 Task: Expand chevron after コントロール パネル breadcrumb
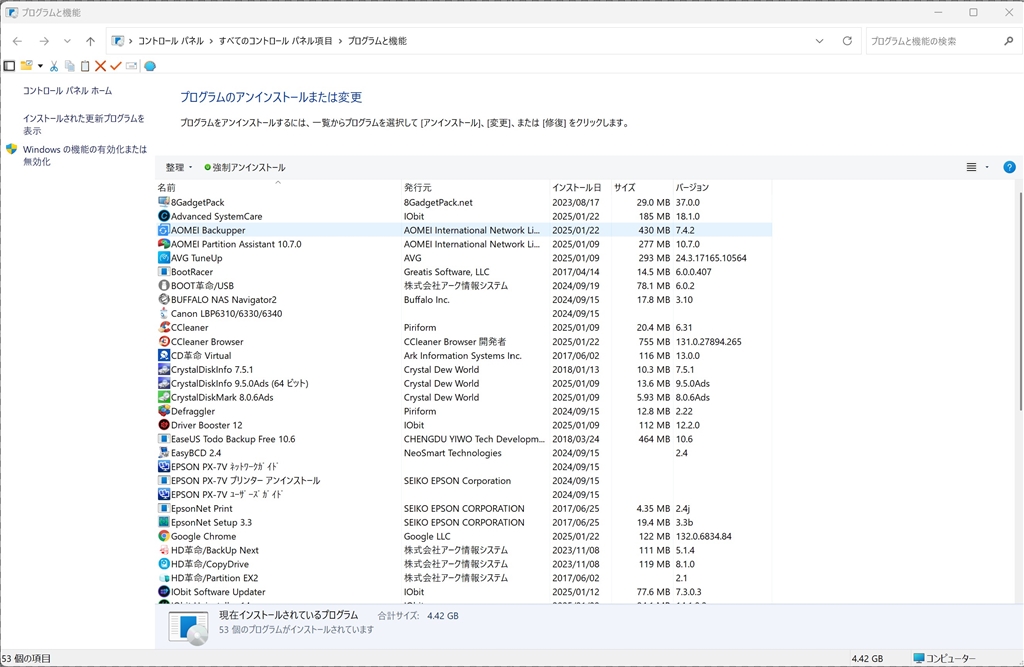[x=211, y=41]
